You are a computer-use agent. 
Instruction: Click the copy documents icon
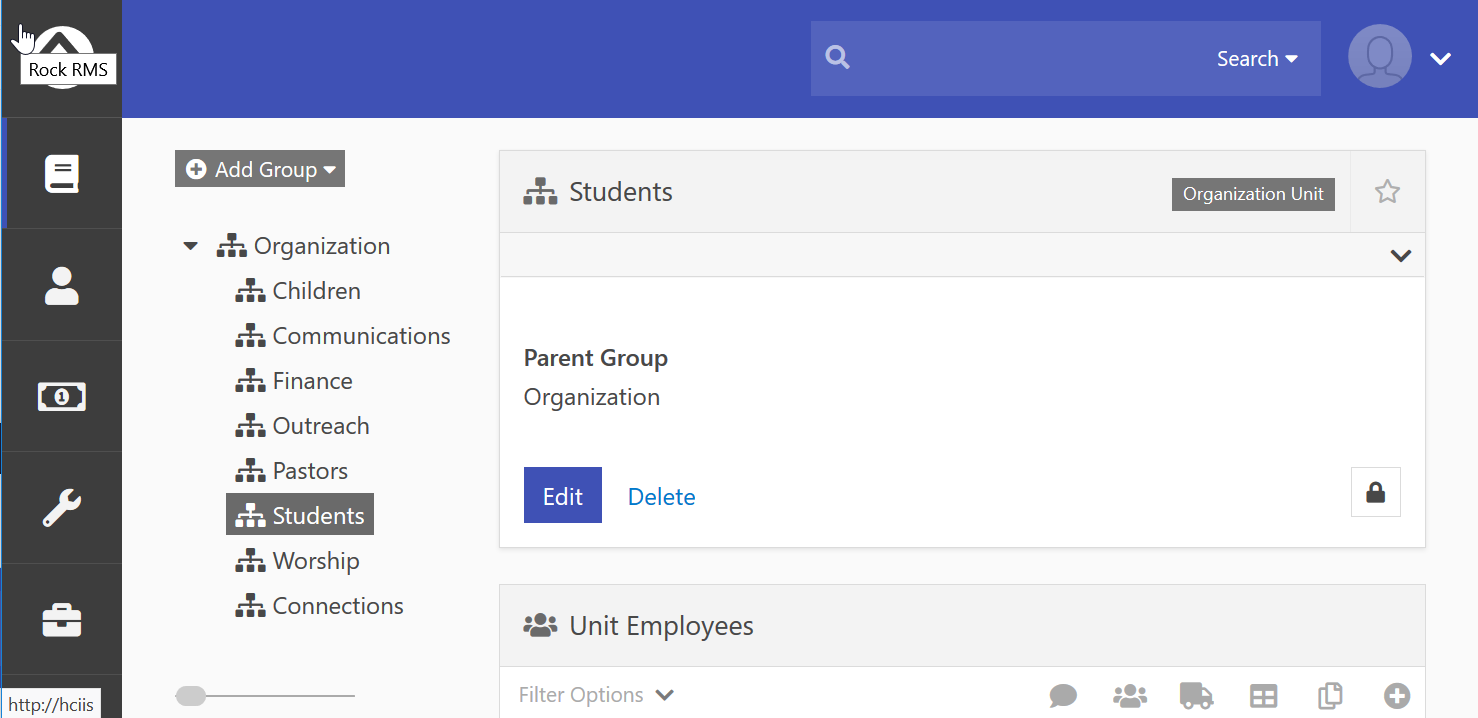tap(1330, 696)
